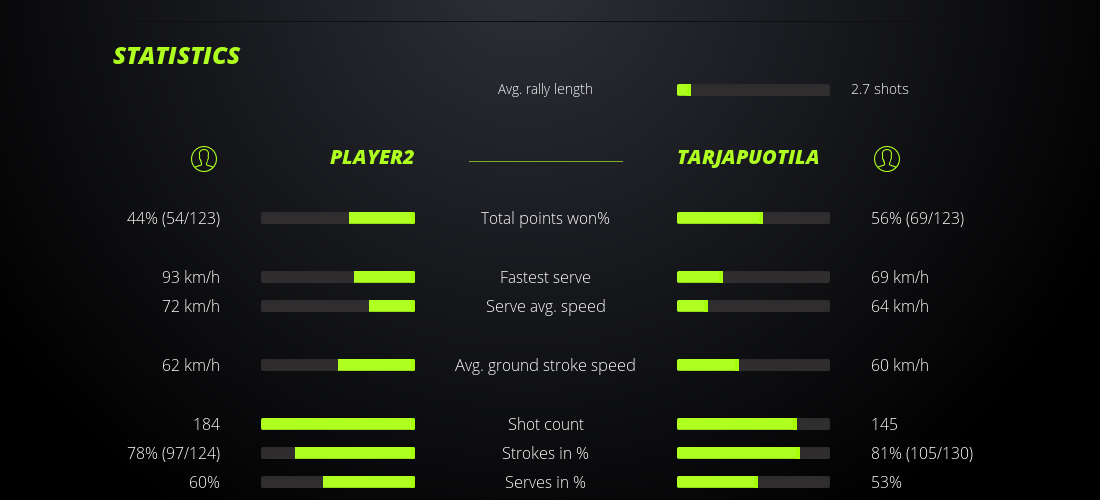Click the 2.7 shots value
Viewport: 1100px width, 500px height.
[880, 89]
